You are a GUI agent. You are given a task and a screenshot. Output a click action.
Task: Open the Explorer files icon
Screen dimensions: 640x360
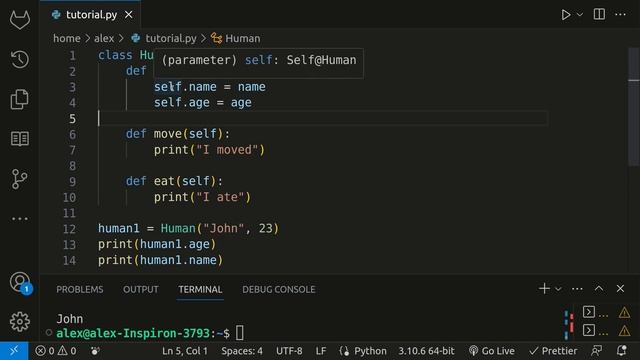coord(20,99)
